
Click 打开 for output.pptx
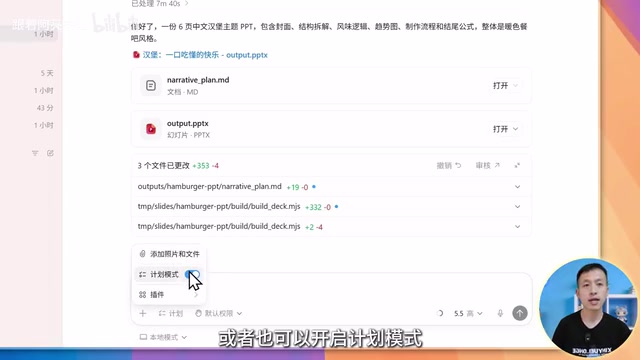tap(500, 129)
